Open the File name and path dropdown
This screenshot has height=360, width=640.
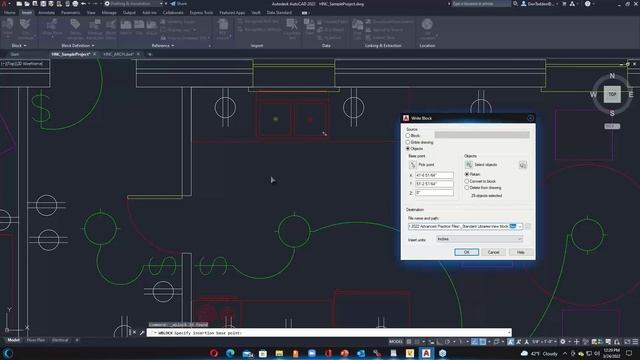[520, 227]
